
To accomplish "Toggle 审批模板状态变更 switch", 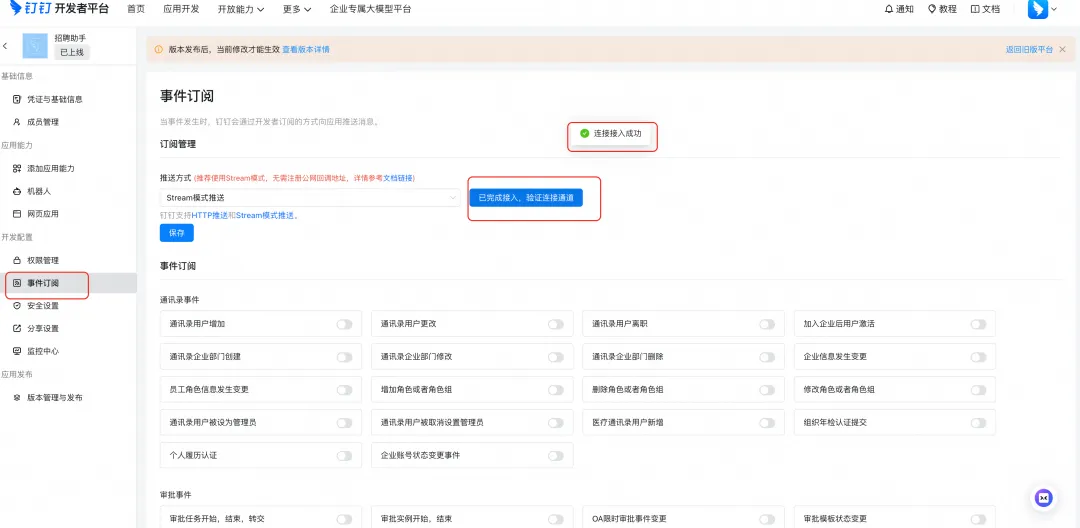I will [x=978, y=519].
